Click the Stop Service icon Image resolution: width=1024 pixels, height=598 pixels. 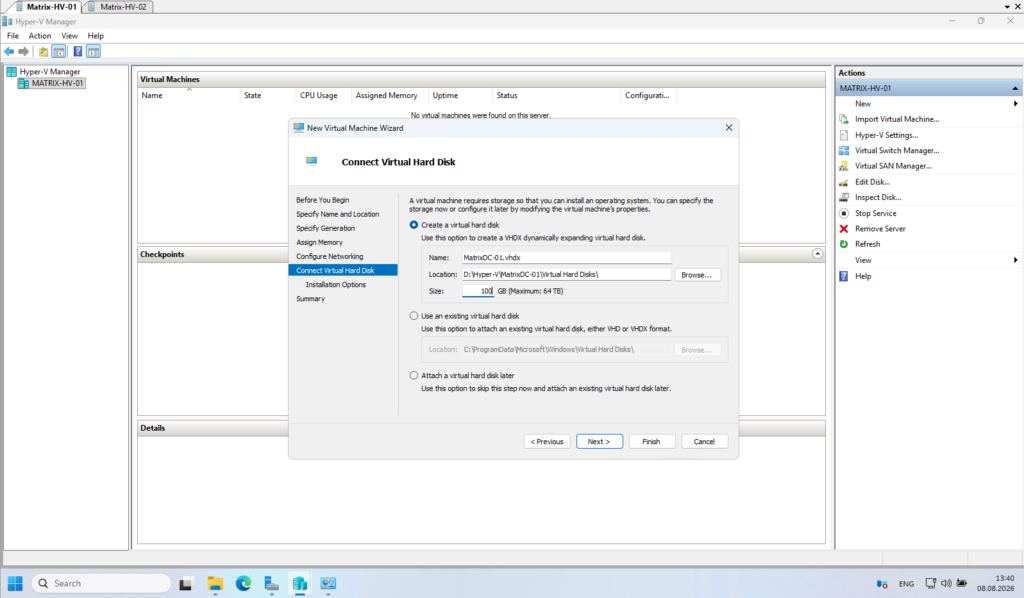(x=844, y=213)
